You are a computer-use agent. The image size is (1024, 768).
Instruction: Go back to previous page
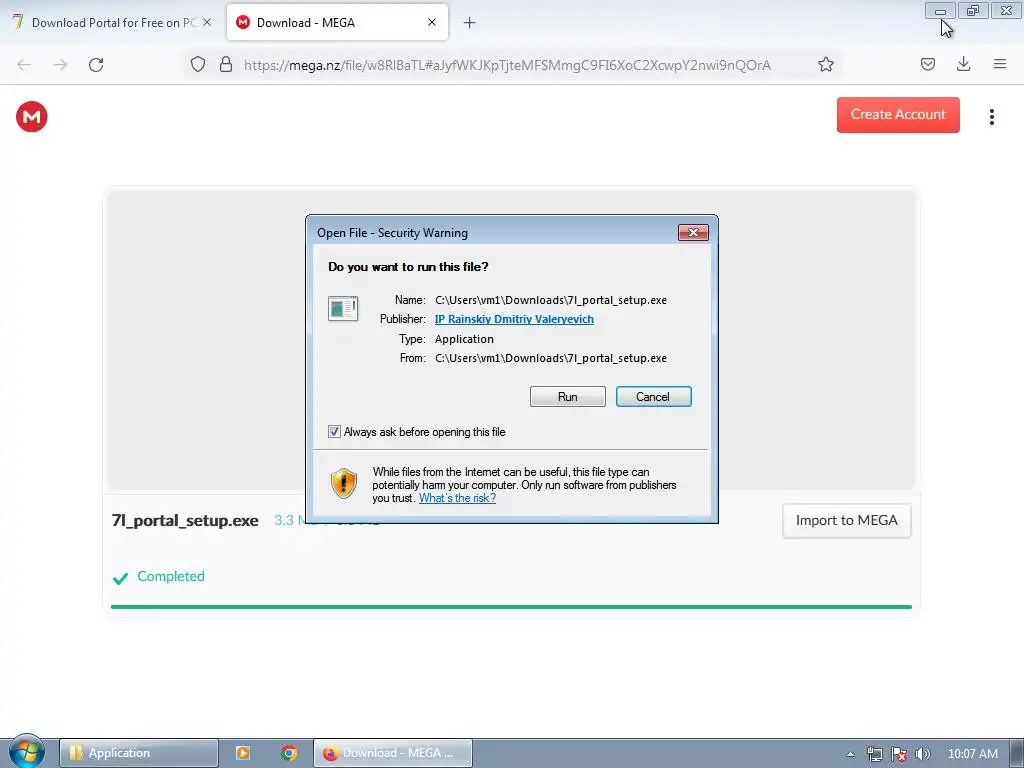pos(24,65)
